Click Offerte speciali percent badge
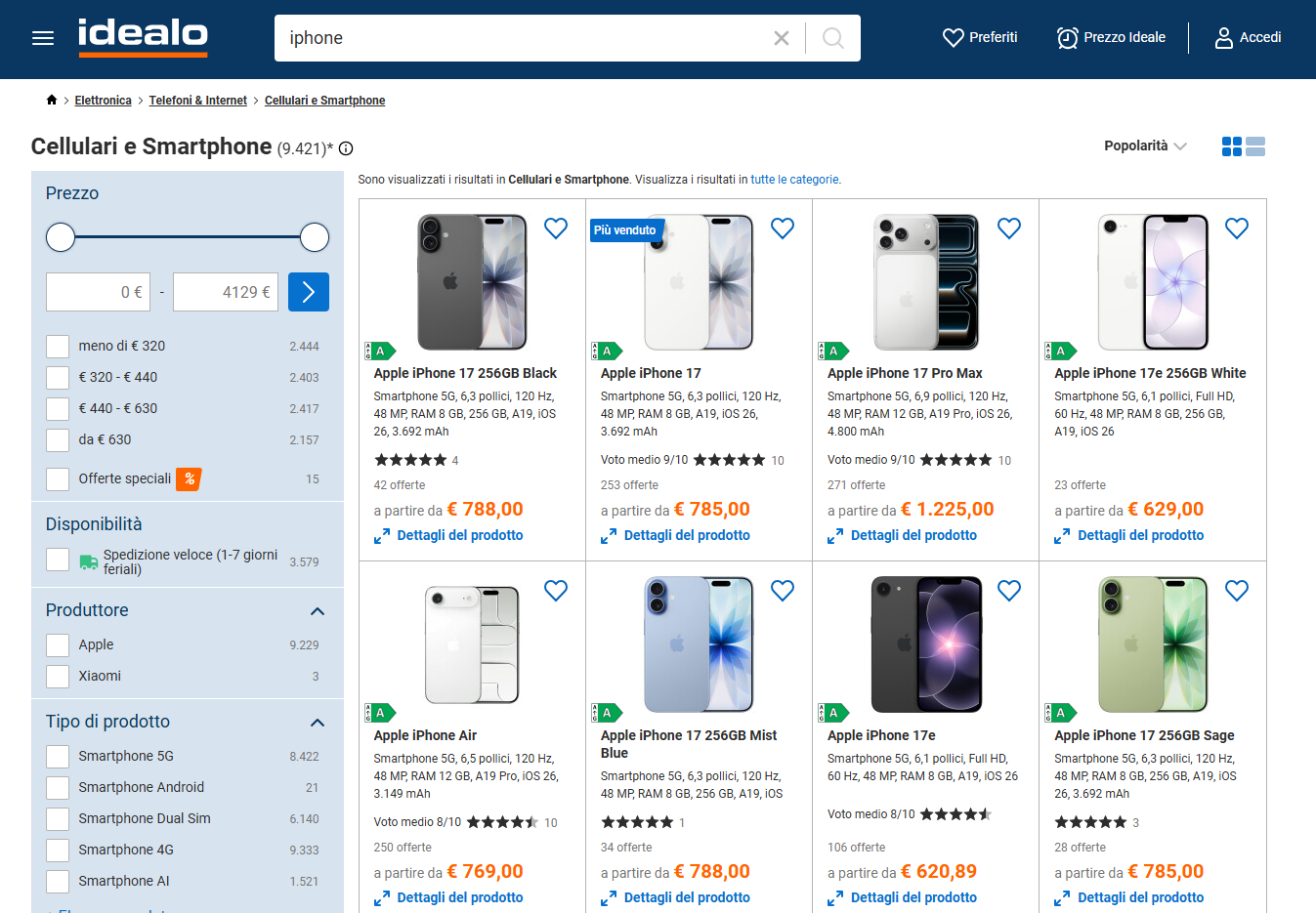This screenshot has height=913, width=1316. coord(189,478)
